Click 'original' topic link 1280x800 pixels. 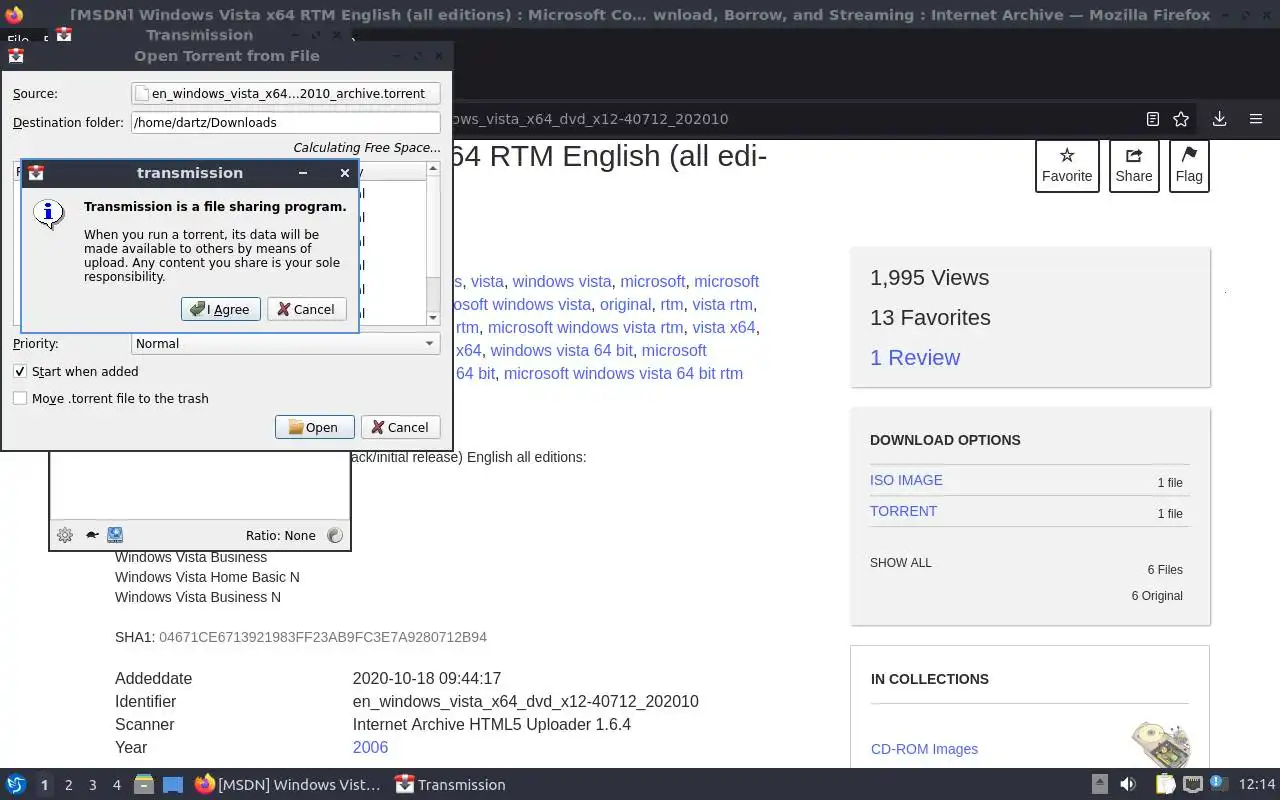(625, 305)
